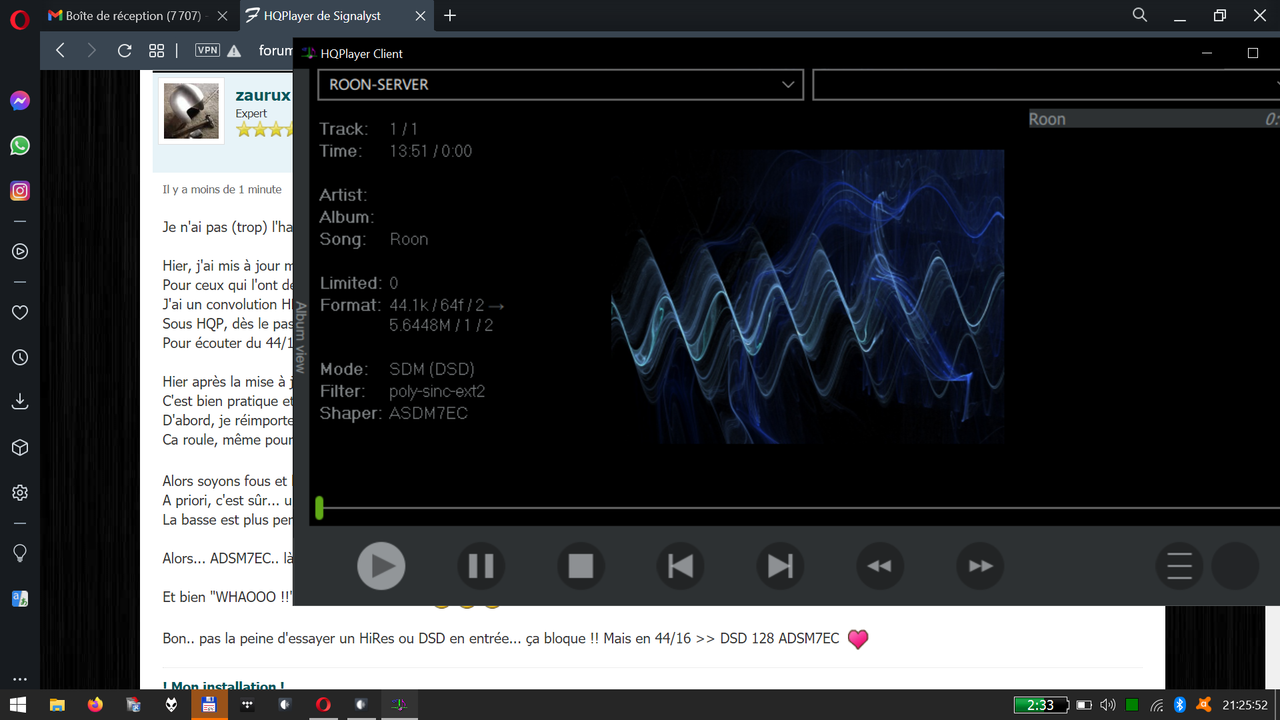
Task: Open the zaurux user profile link
Action: coord(263,96)
